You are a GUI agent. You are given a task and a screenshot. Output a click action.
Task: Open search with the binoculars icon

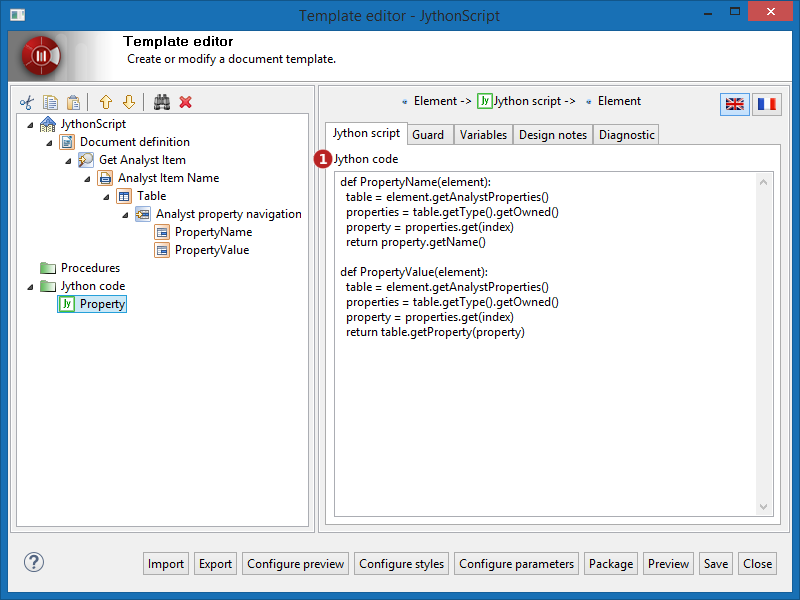(x=162, y=103)
